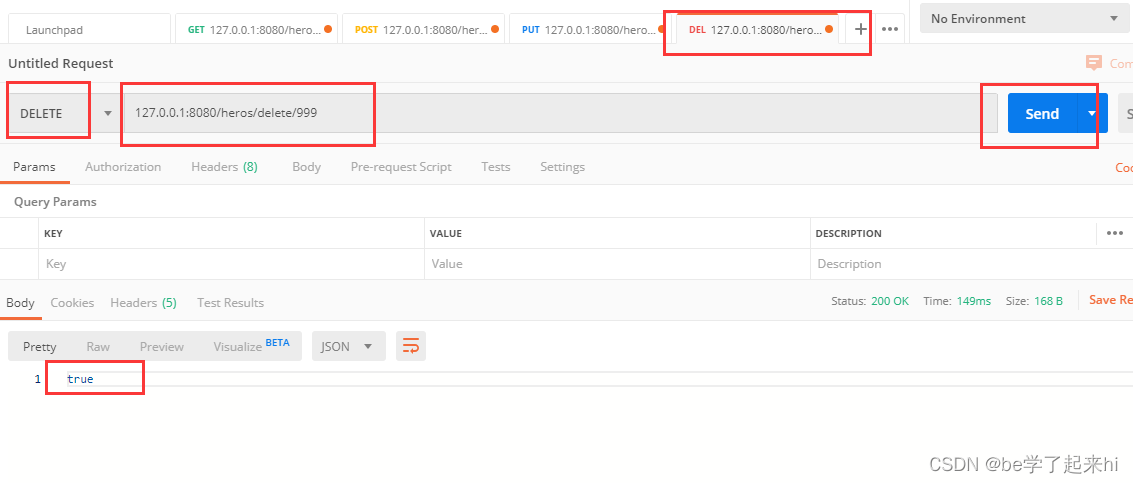Switch to the PUT 127.0.0.1:8080 request tab
This screenshot has width=1133, height=483.
click(590, 30)
